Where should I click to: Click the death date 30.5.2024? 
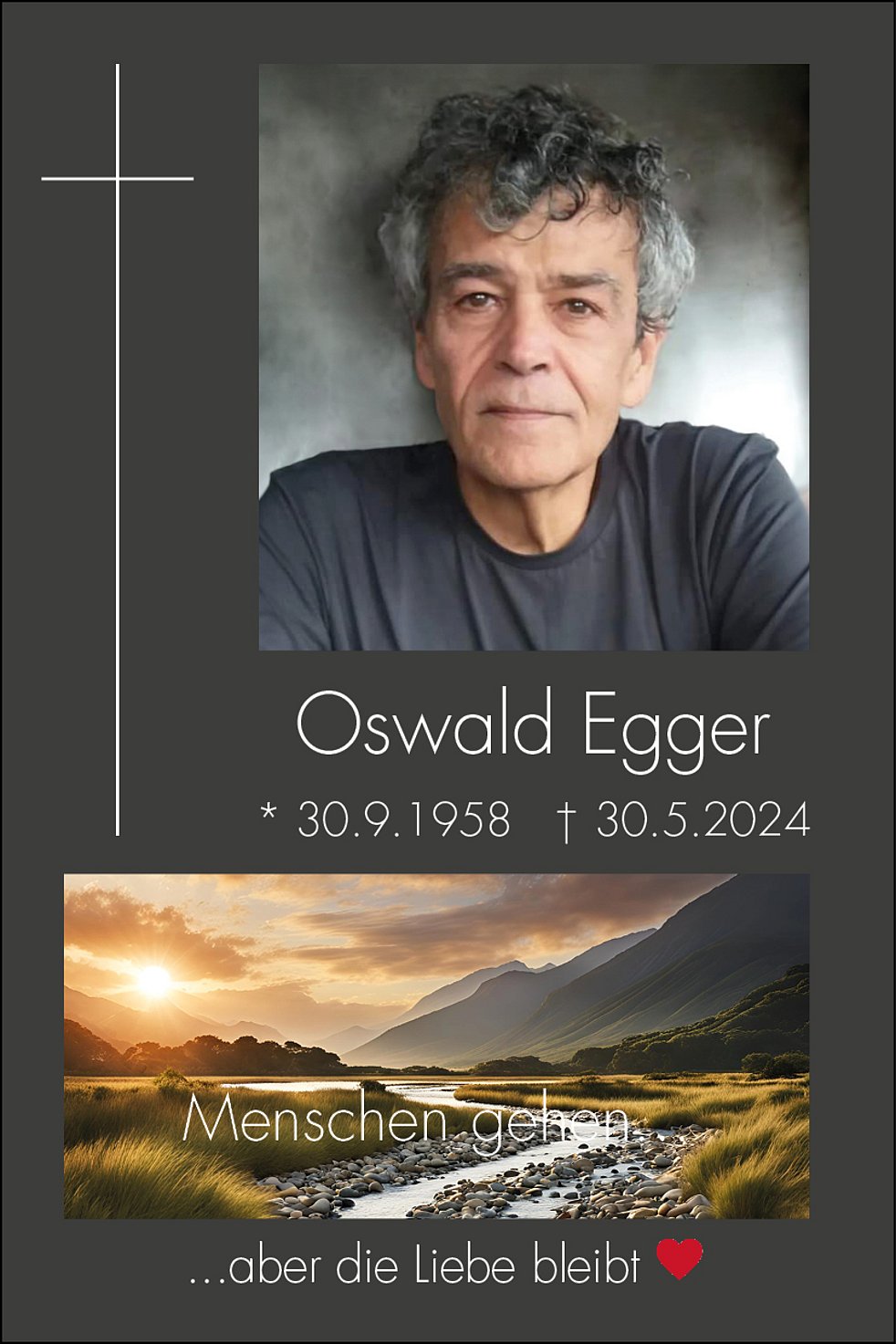pos(703,819)
